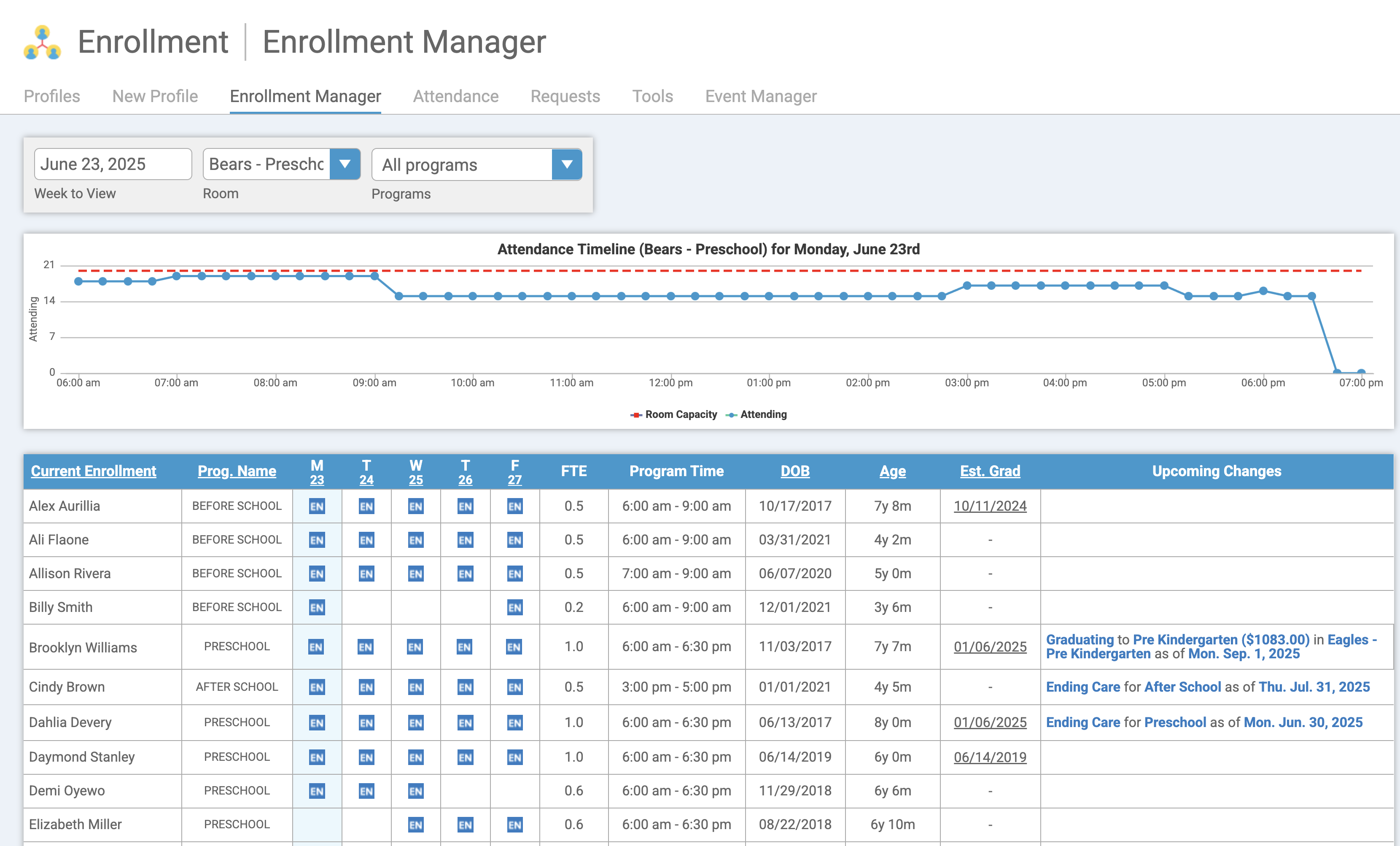Open the Event Manager tab
1400x846 pixels.
[761, 96]
